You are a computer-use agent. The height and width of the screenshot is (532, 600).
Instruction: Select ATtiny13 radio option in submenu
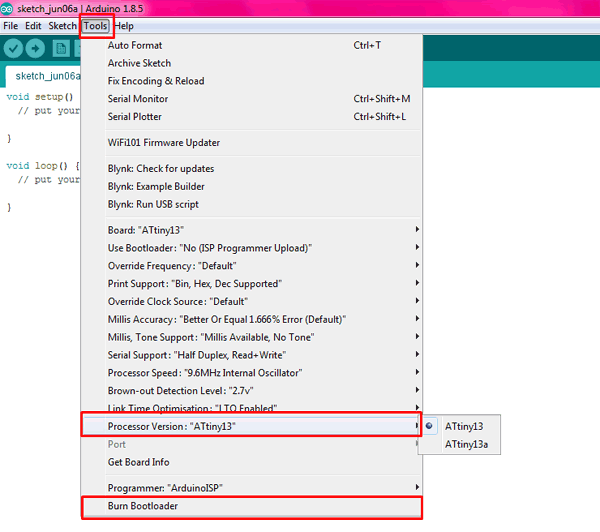tap(460, 426)
